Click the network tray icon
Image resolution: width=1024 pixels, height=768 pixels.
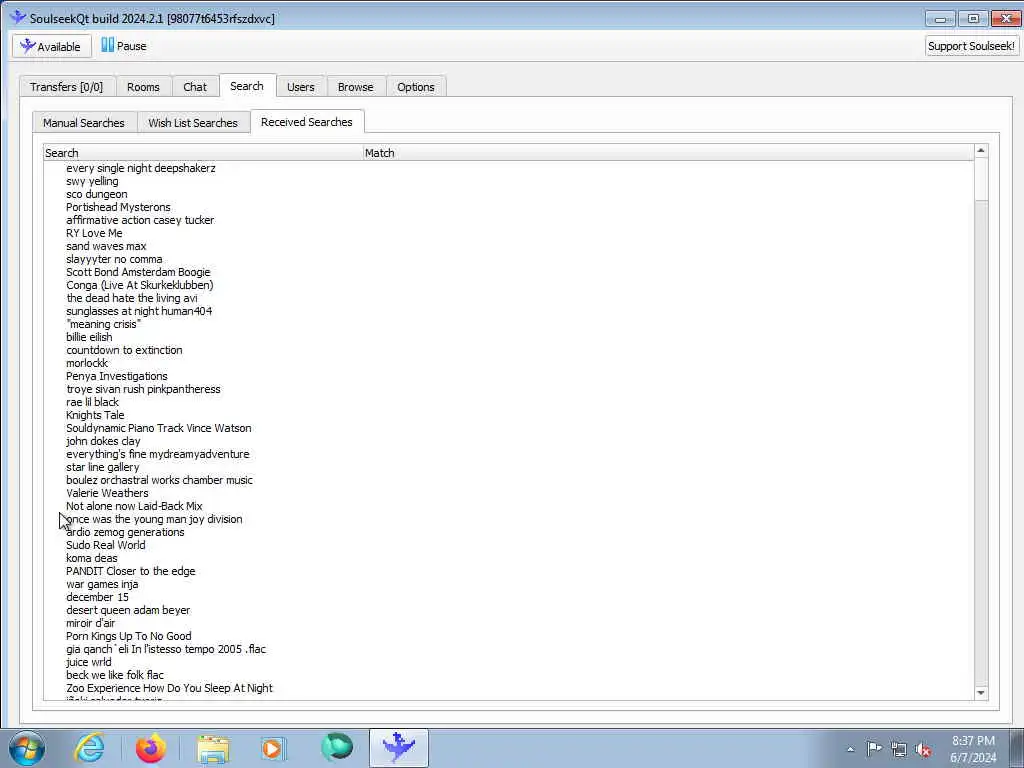click(899, 749)
